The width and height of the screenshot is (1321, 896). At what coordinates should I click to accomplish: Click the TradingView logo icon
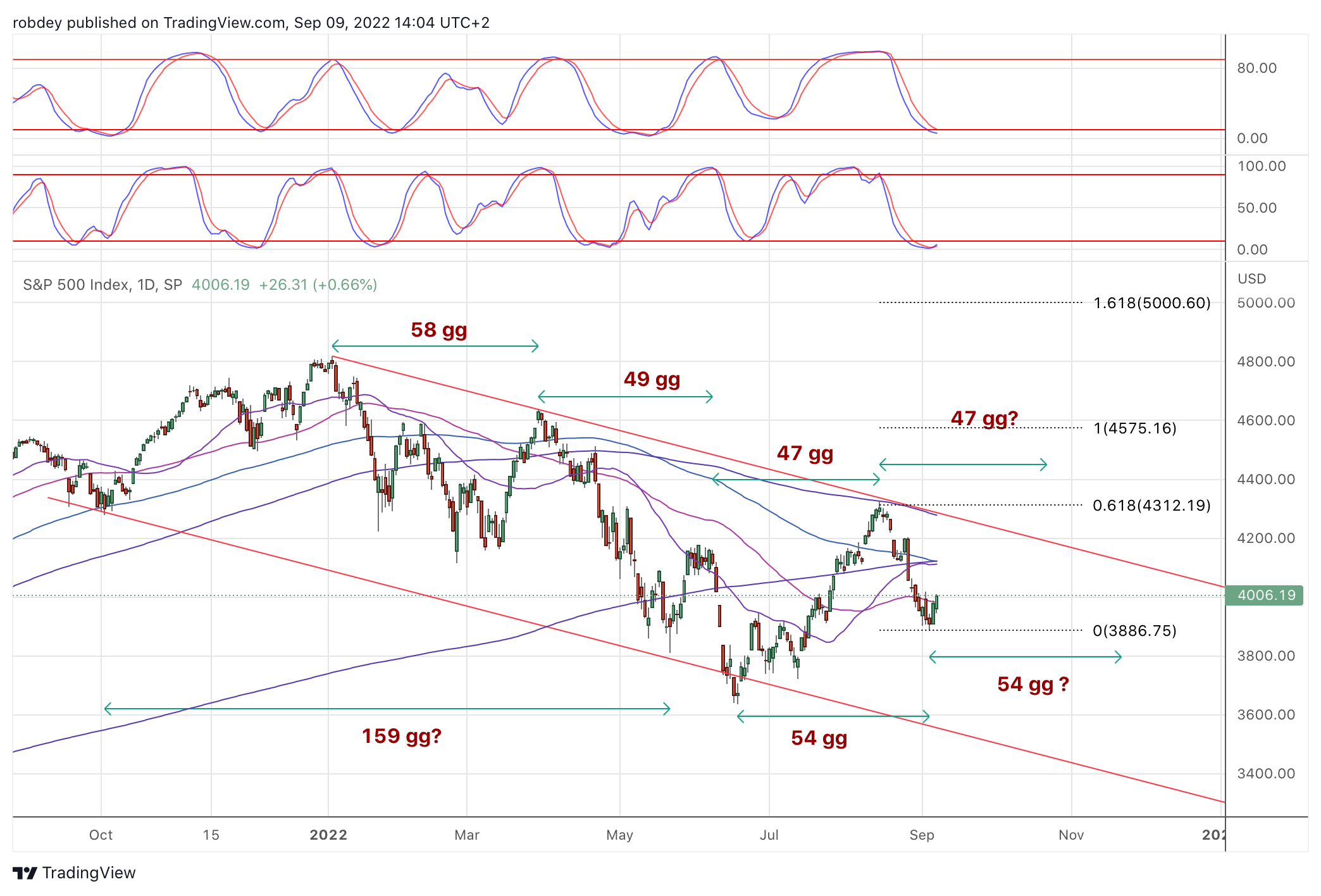tap(25, 873)
